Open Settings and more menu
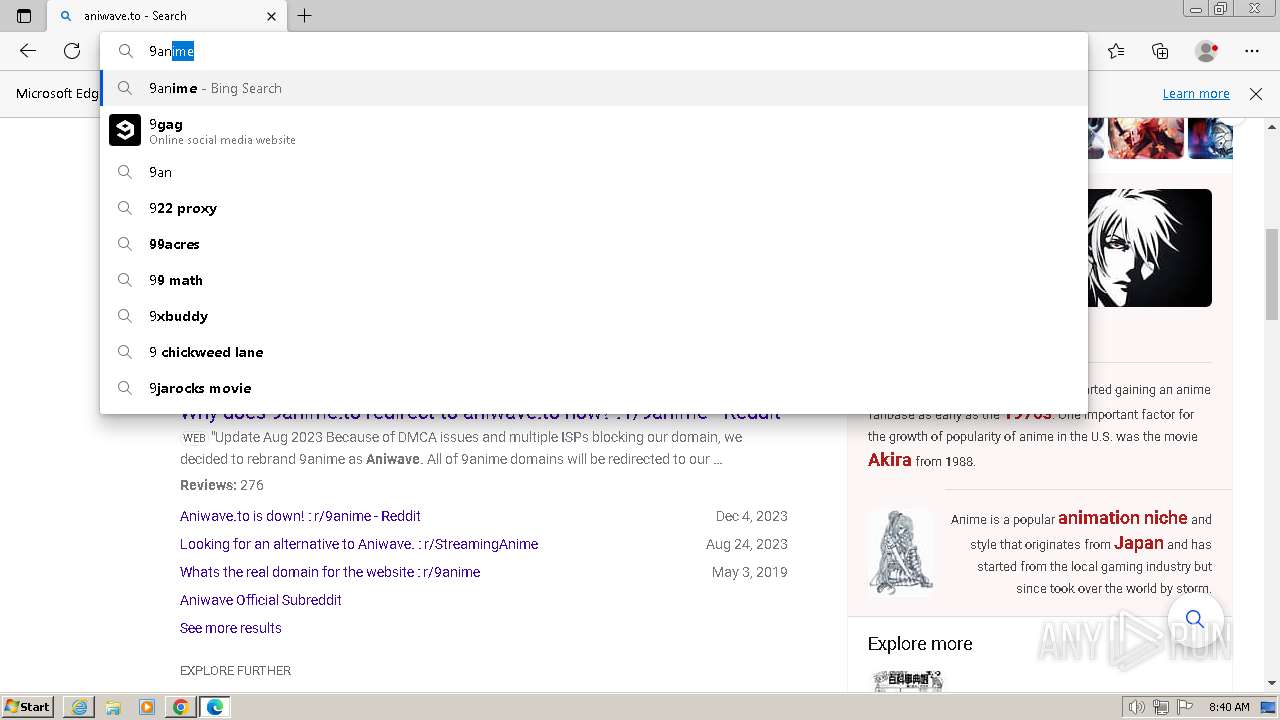This screenshot has height=720, width=1280. click(1252, 51)
